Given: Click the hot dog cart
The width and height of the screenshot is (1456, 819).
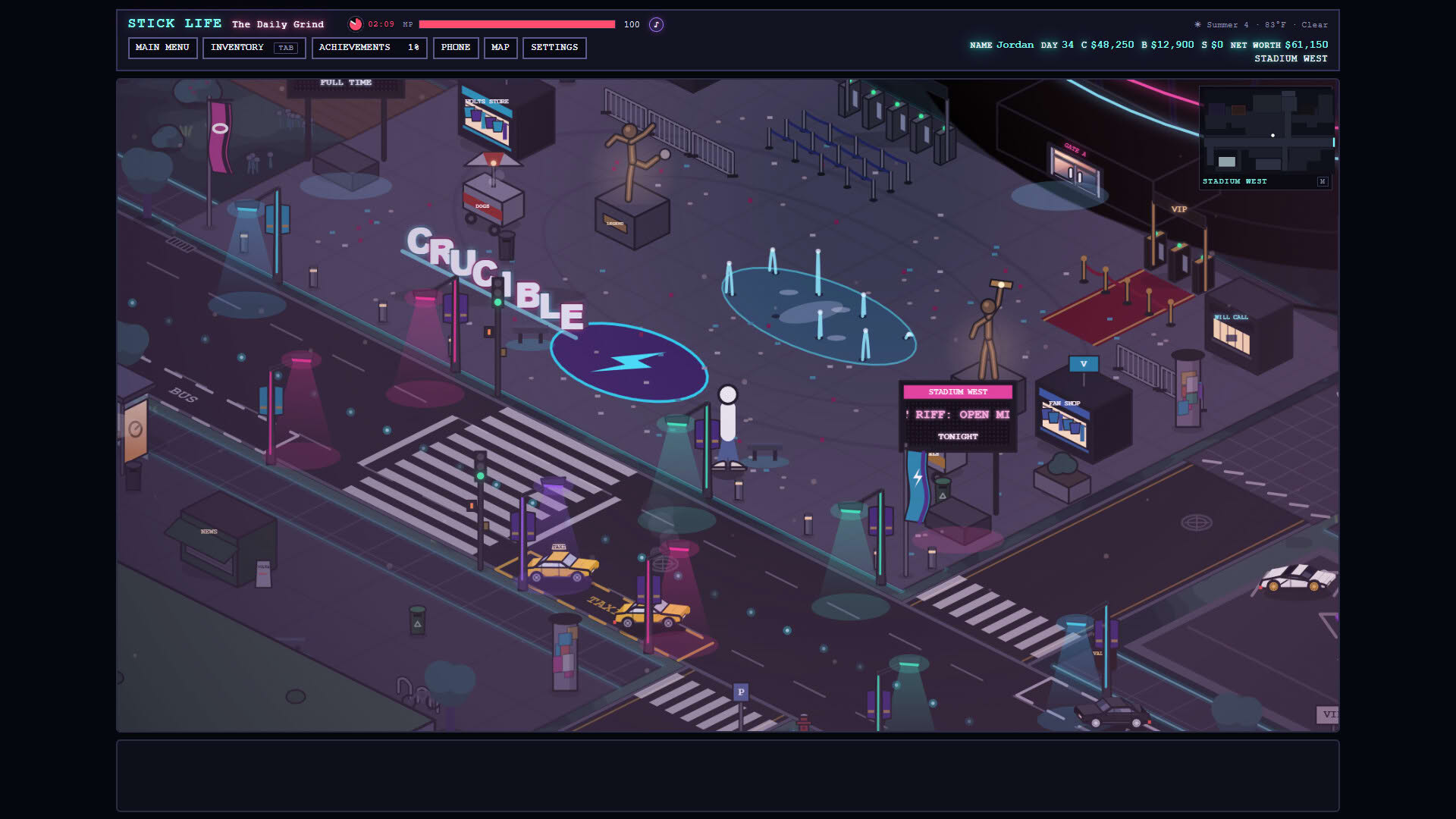Looking at the screenshot, I should 492,193.
